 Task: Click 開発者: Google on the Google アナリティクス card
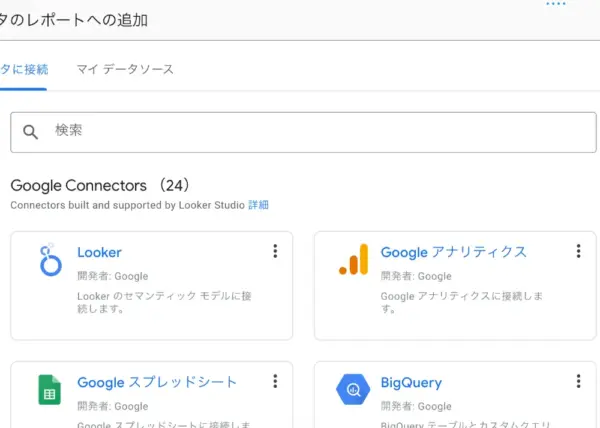pos(416,276)
